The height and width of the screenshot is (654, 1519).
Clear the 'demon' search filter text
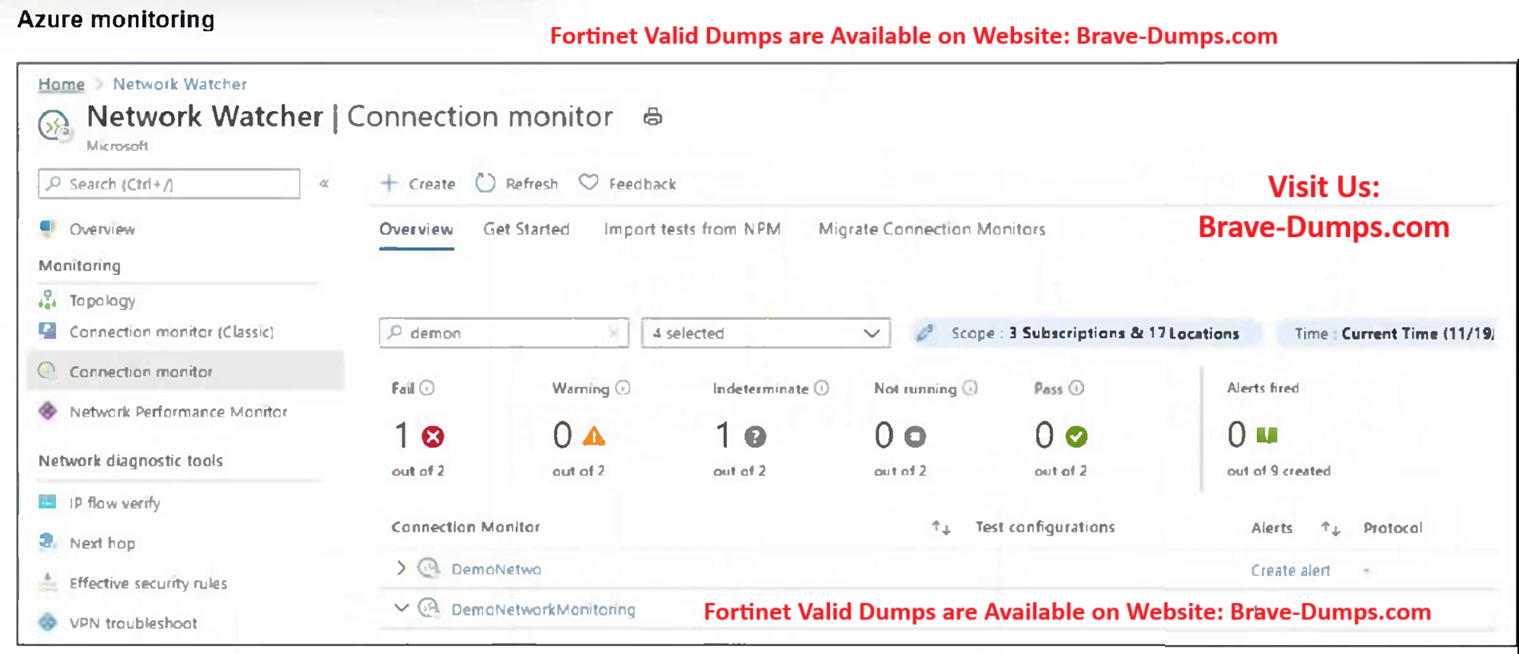[613, 334]
